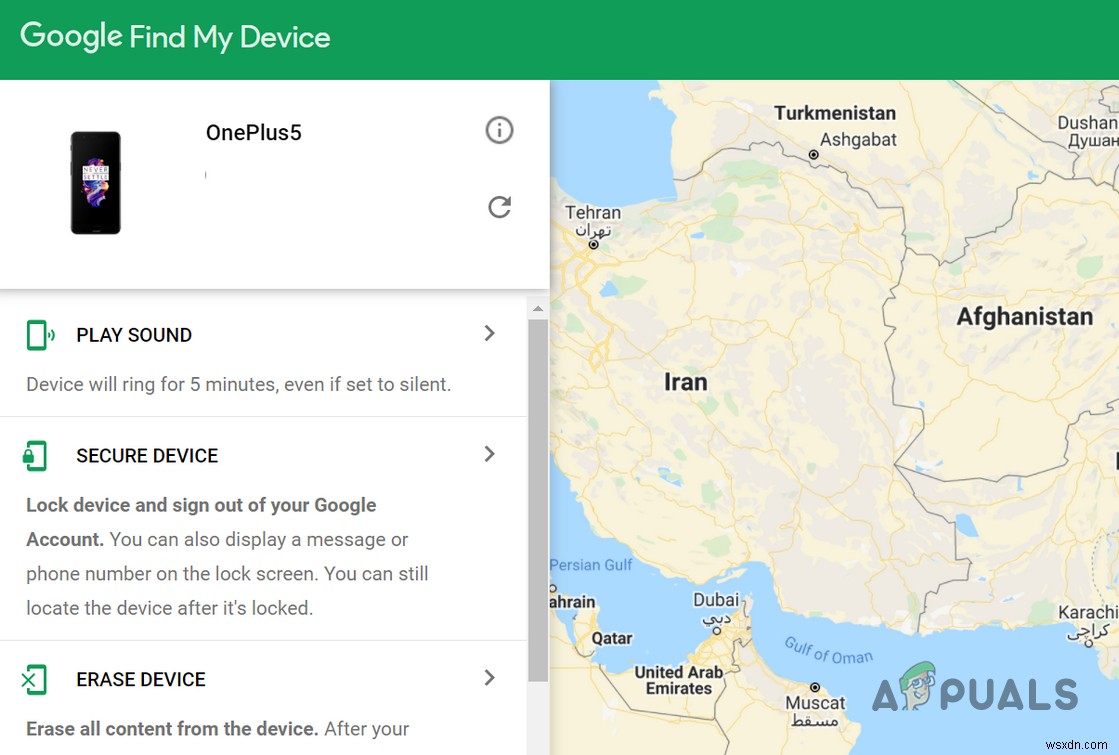Click Tehran on the map

pos(592,213)
